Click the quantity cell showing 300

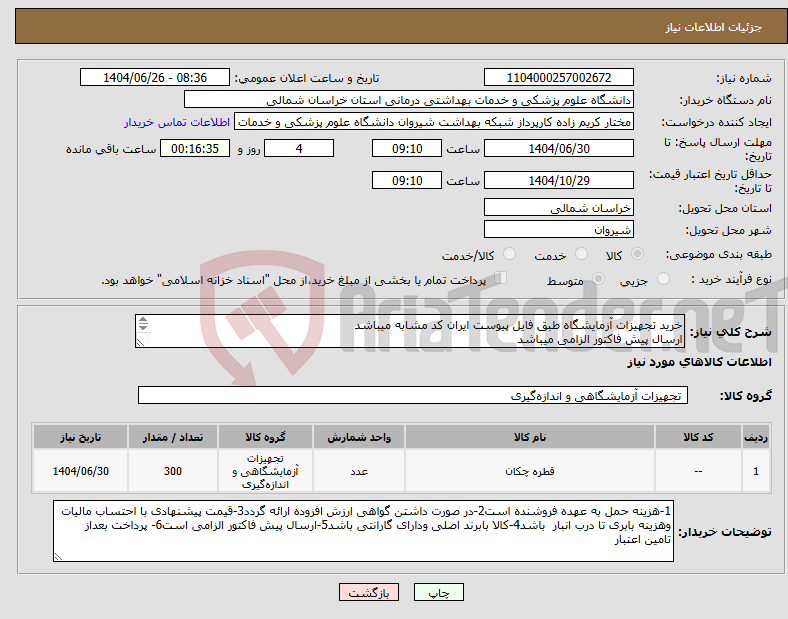tap(173, 471)
